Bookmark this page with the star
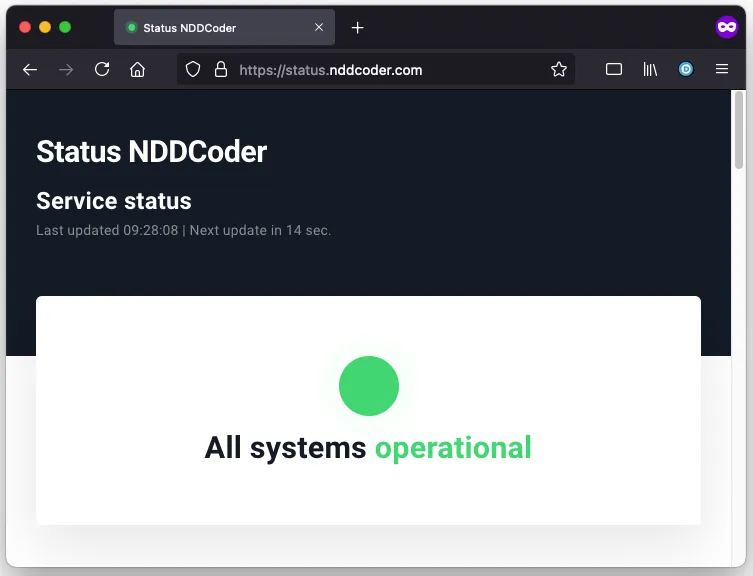The height and width of the screenshot is (576, 753). [559, 70]
